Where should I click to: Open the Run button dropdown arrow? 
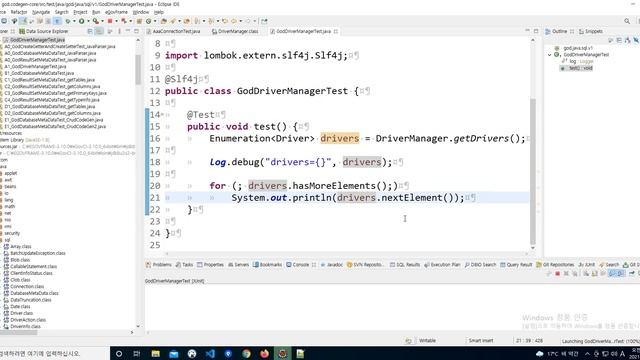point(88,21)
